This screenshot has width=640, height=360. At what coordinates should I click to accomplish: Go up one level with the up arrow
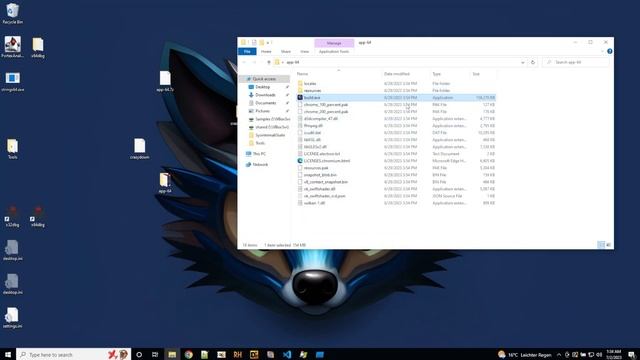pos(269,62)
